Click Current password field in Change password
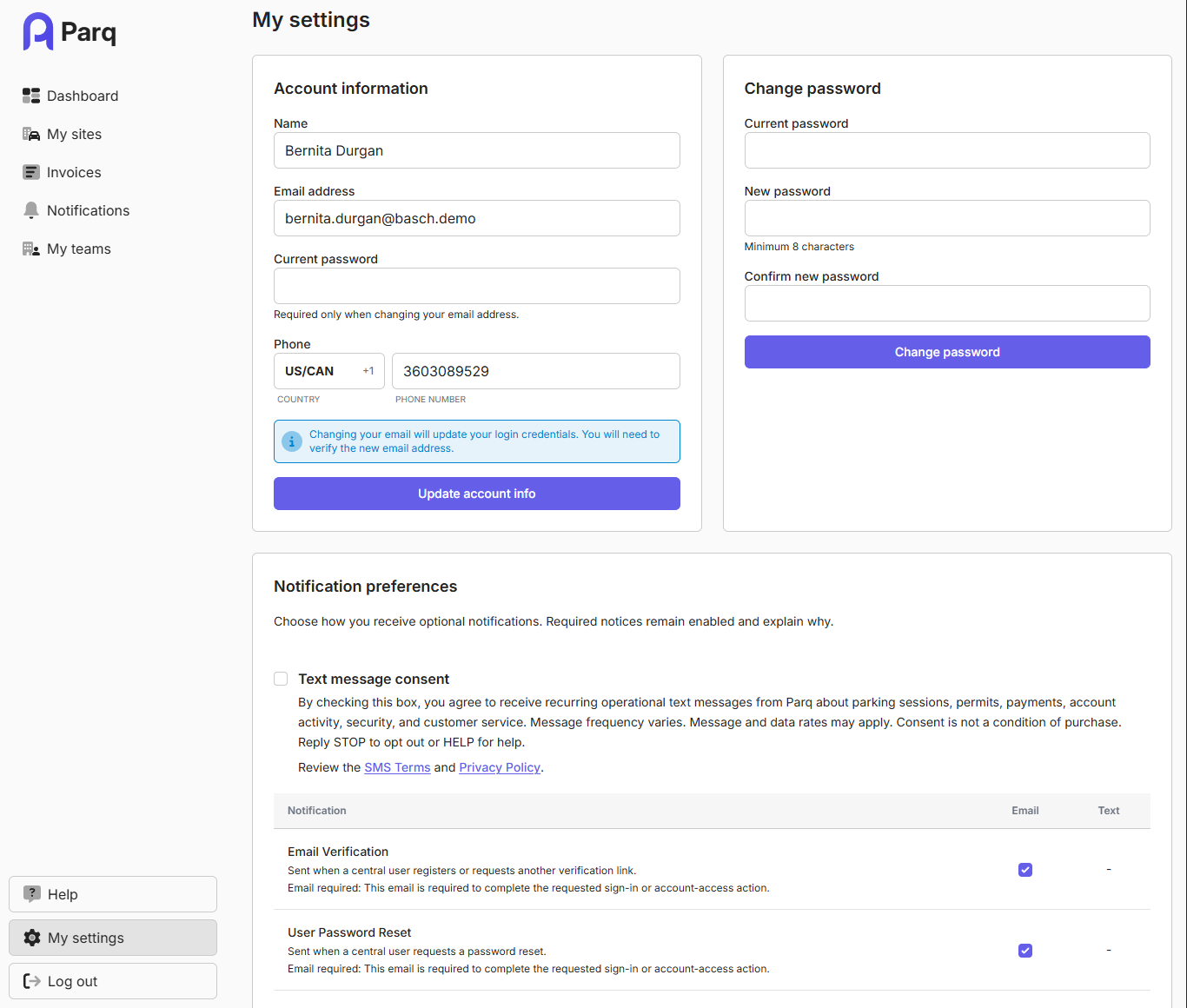This screenshot has height=1008, width=1187. point(947,150)
